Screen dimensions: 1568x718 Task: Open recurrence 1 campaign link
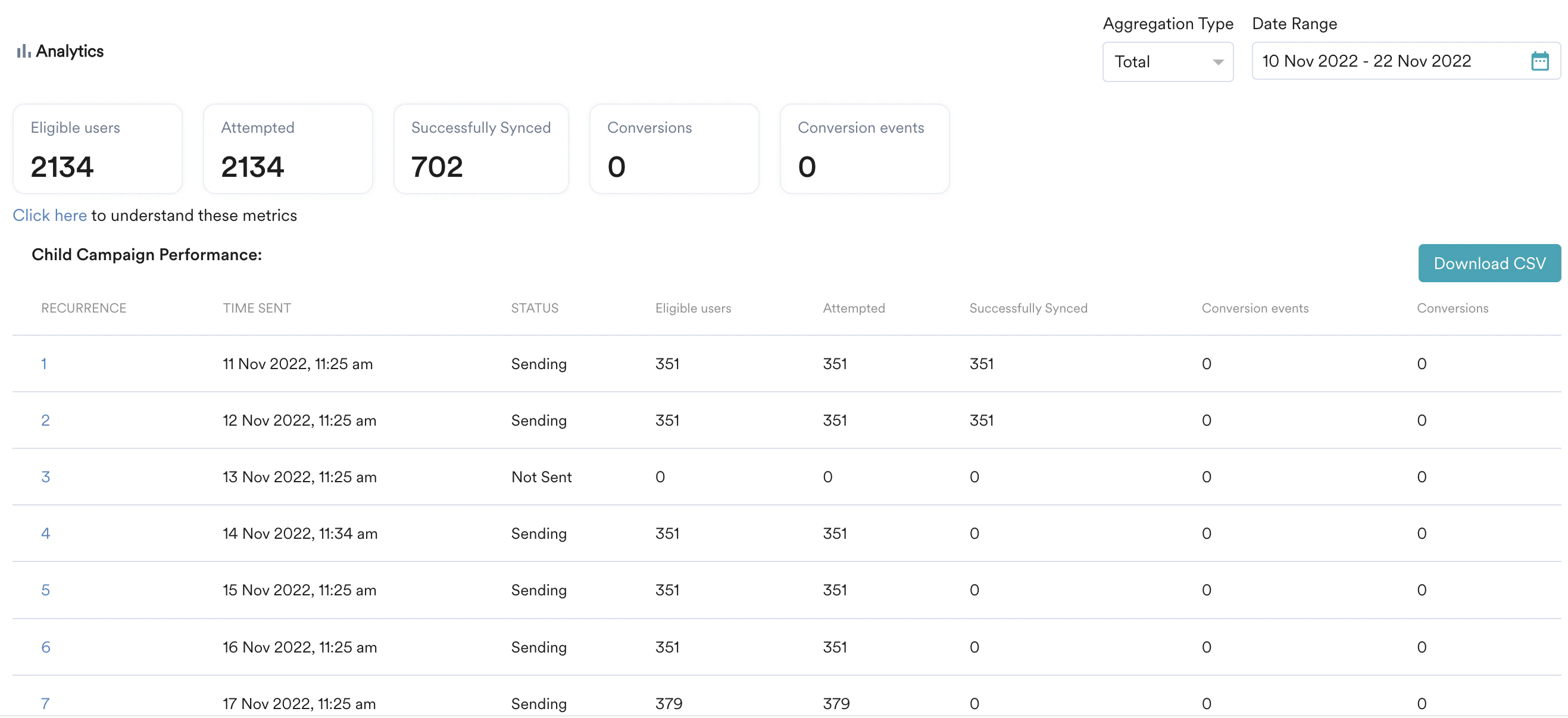[x=44, y=364]
